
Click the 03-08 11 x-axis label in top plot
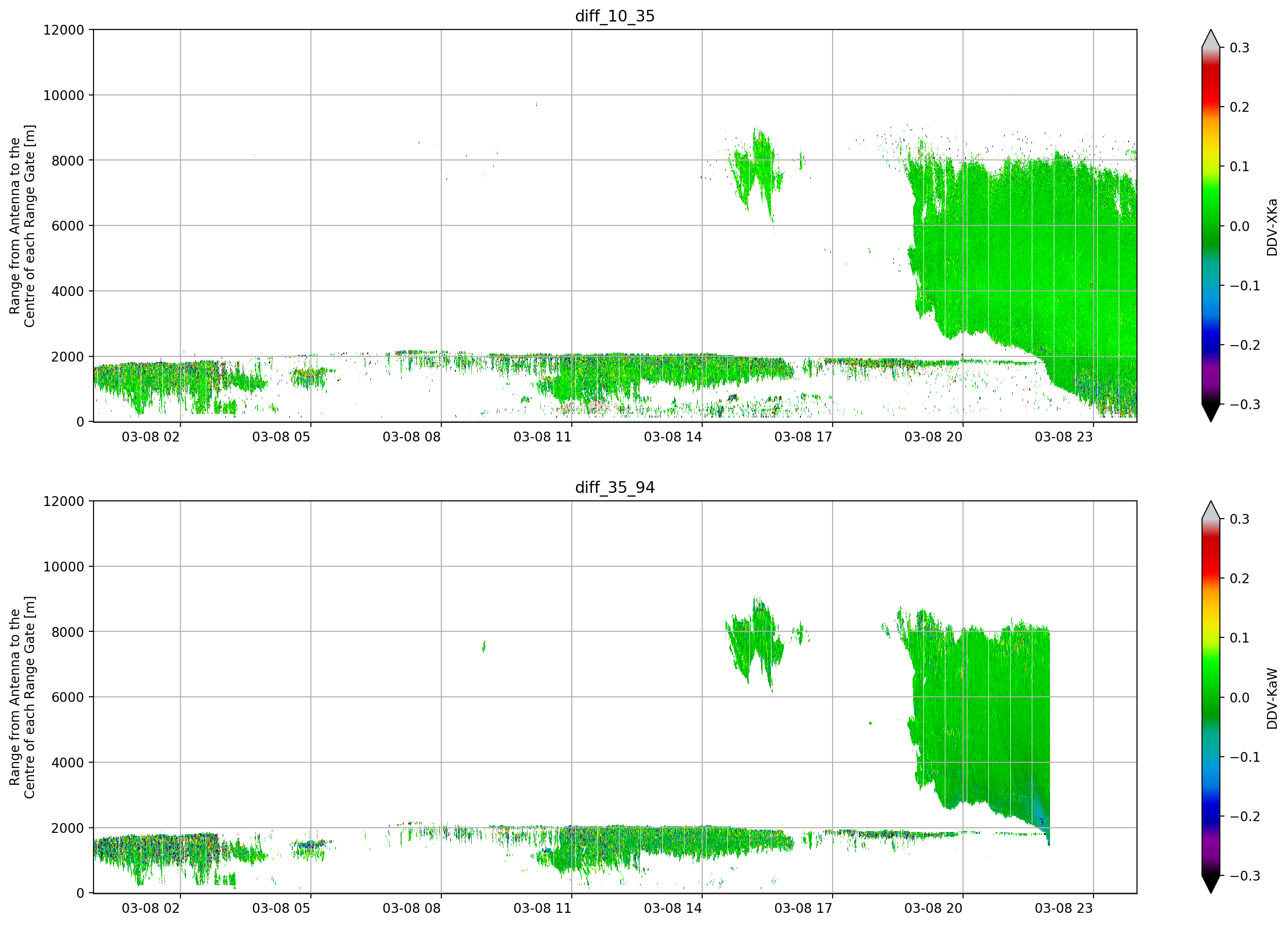542,437
